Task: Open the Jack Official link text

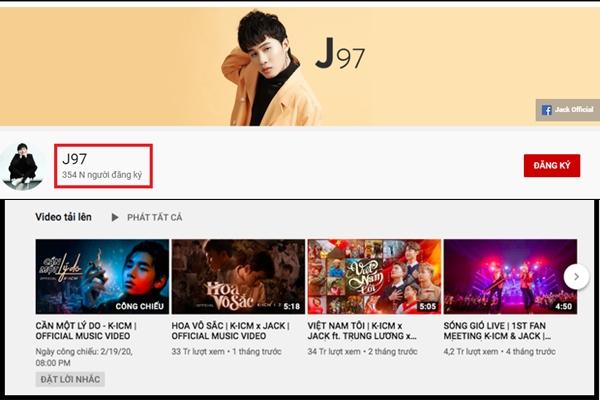Action: [575, 110]
